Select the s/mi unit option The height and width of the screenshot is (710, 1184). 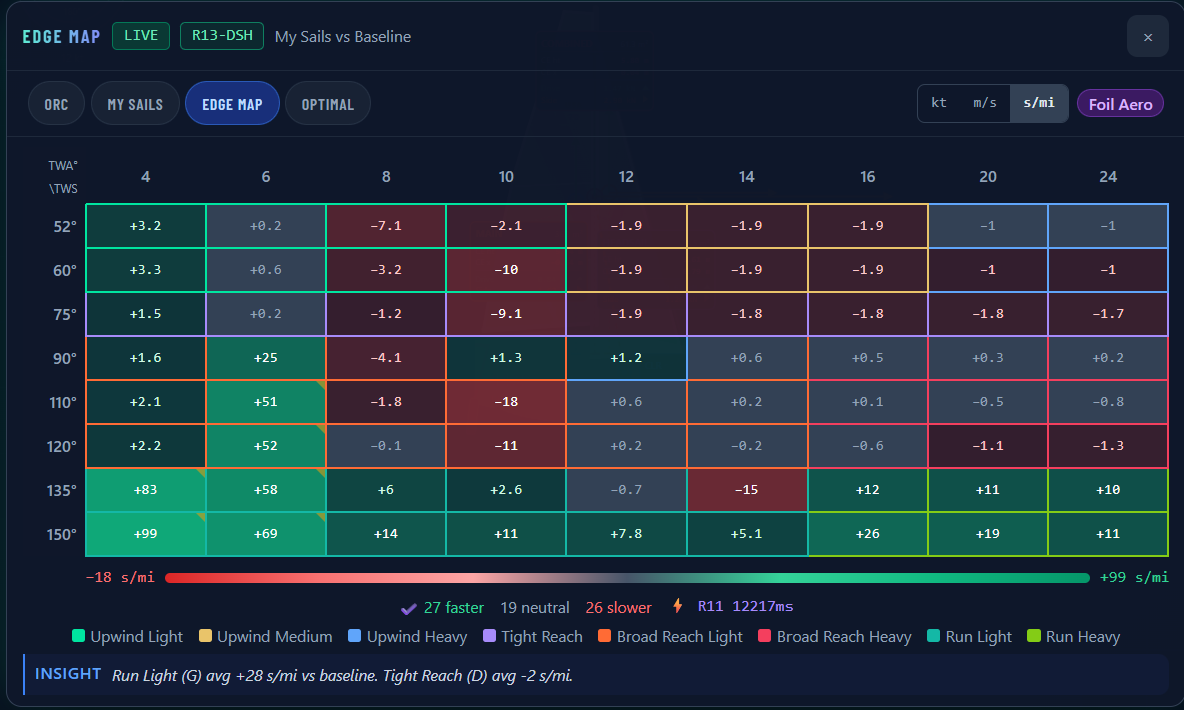pyautogui.click(x=1039, y=103)
